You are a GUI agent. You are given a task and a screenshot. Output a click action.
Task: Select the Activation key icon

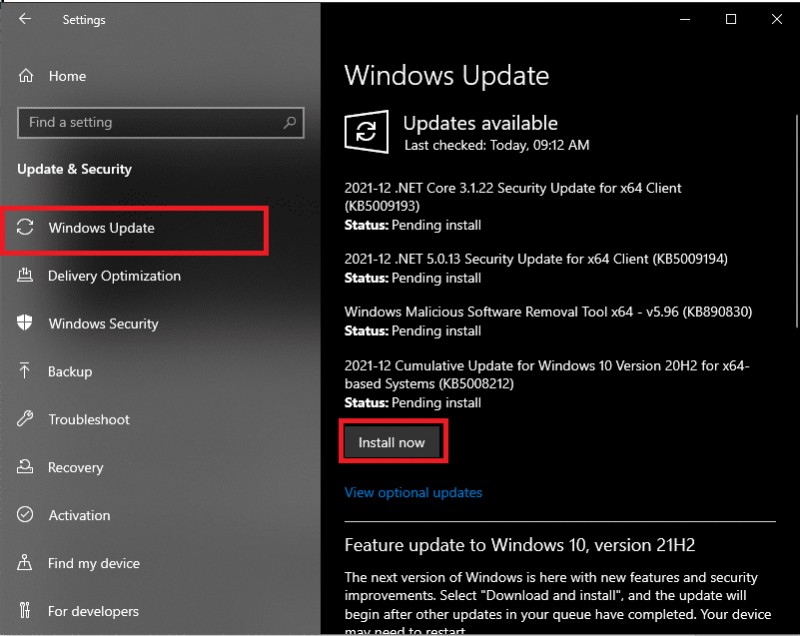25,516
